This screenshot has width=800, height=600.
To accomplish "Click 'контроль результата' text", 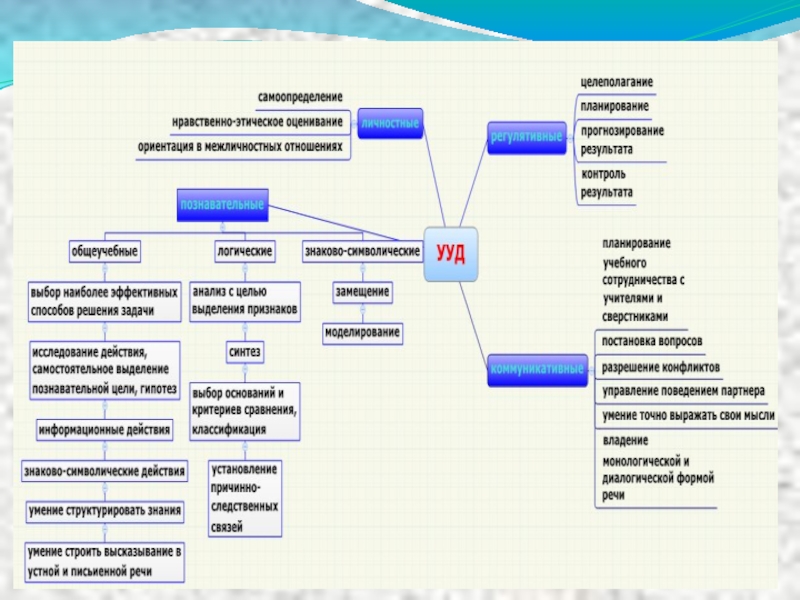I will (607, 183).
